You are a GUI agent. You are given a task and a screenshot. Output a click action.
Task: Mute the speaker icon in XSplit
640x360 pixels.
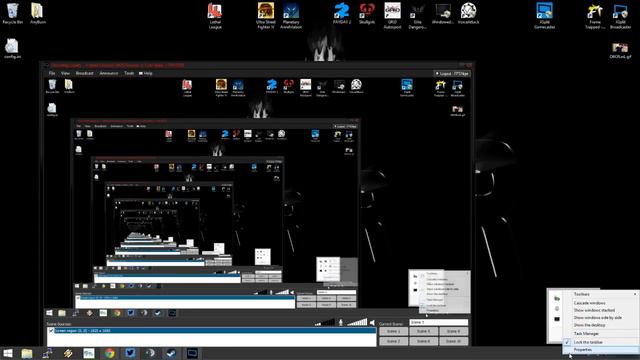(372, 323)
